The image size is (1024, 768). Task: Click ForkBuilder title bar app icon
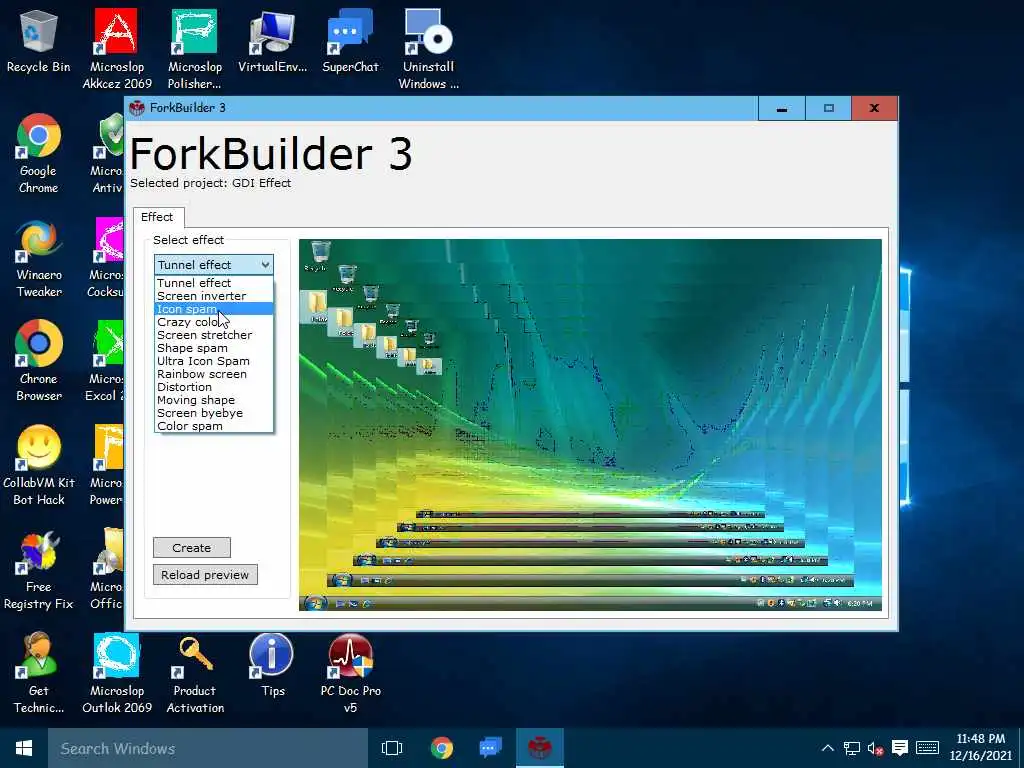(x=136, y=108)
